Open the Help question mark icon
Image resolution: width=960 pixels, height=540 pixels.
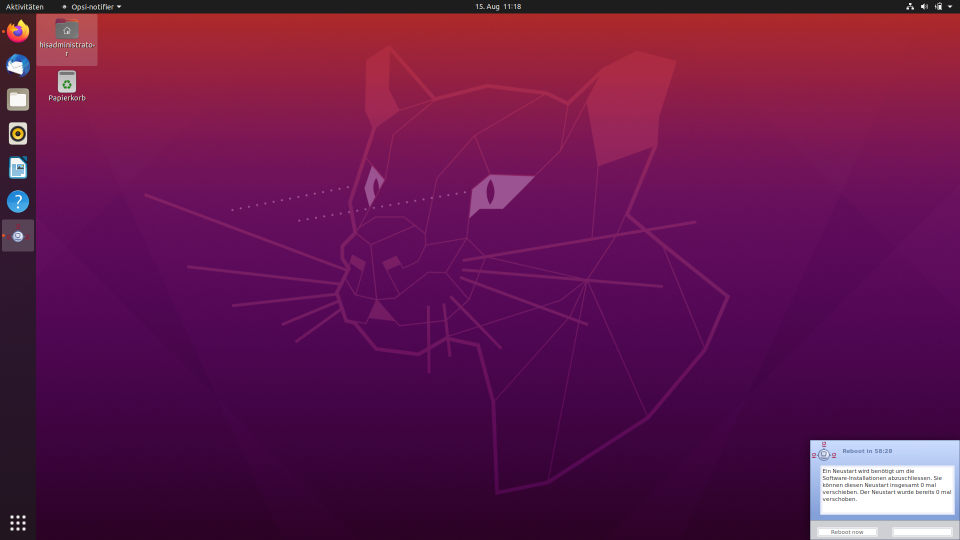pos(18,201)
